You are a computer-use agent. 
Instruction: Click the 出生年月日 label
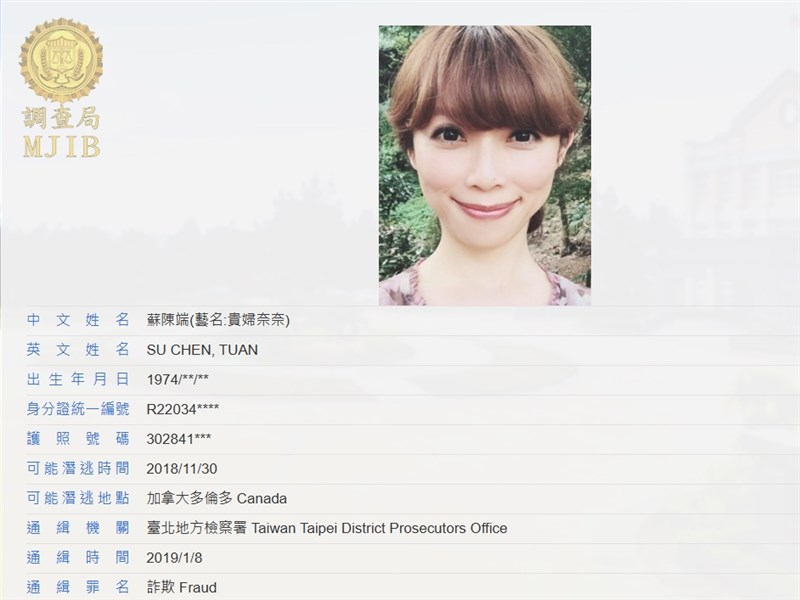coord(78,379)
